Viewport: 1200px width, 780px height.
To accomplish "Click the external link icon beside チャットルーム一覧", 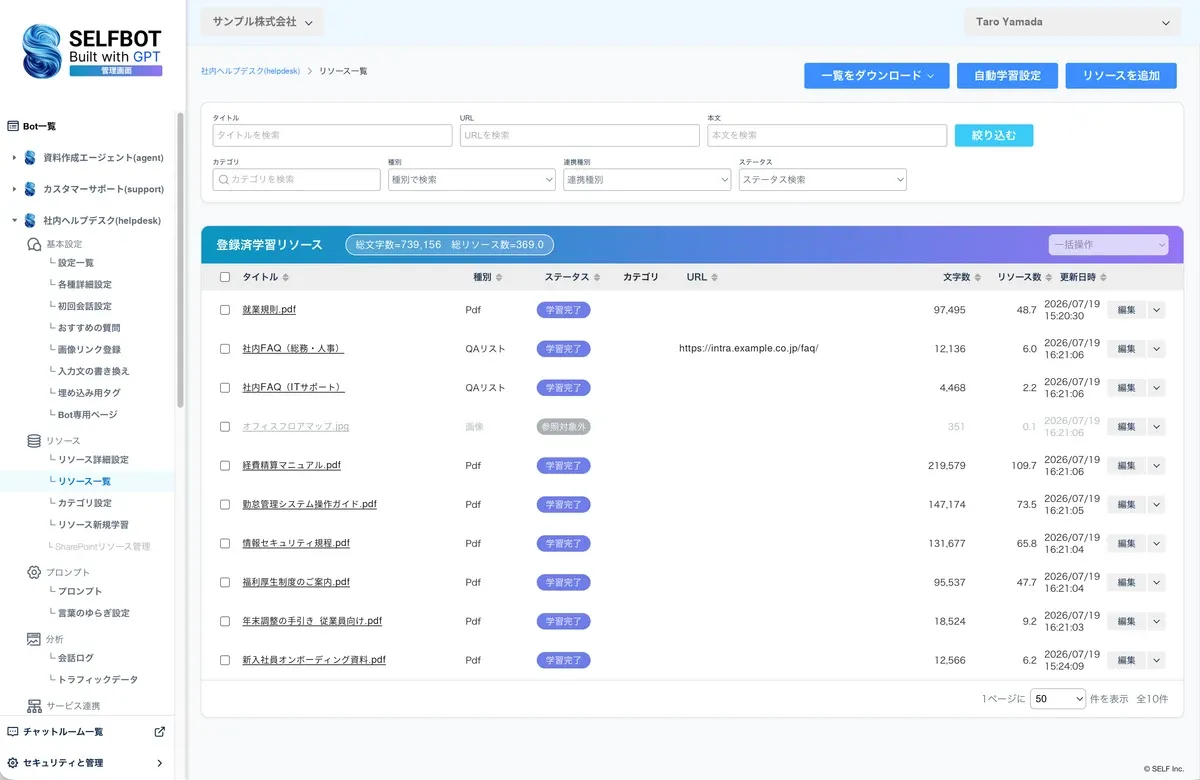I will point(160,732).
